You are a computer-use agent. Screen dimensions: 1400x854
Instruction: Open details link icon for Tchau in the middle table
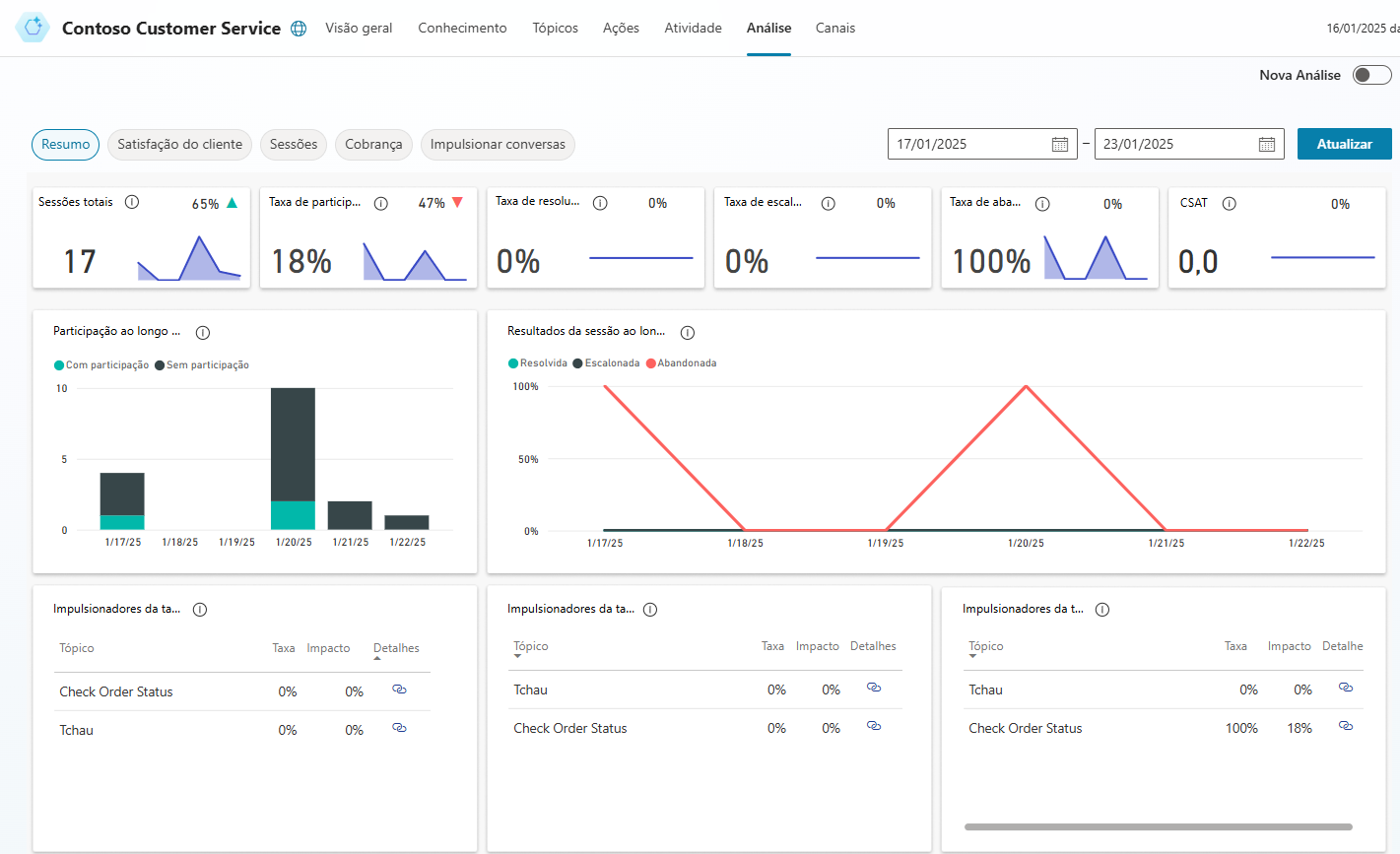coord(874,688)
